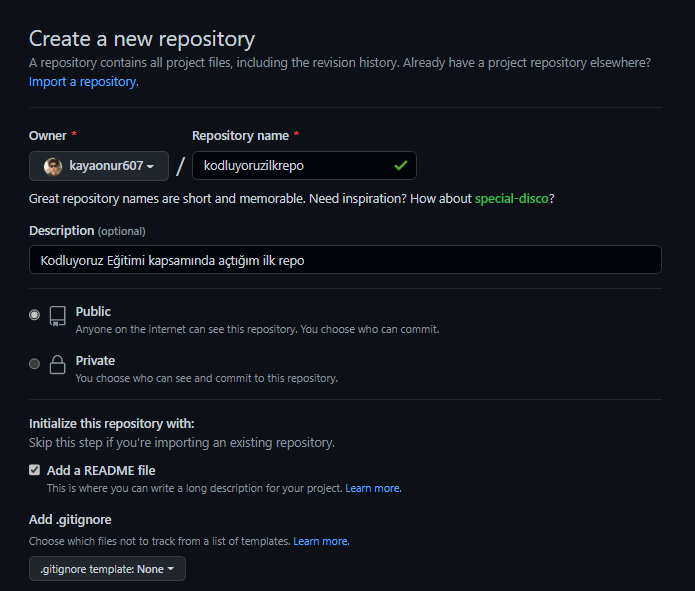
Task: Follow the Import a repository link
Action: click(x=84, y=82)
